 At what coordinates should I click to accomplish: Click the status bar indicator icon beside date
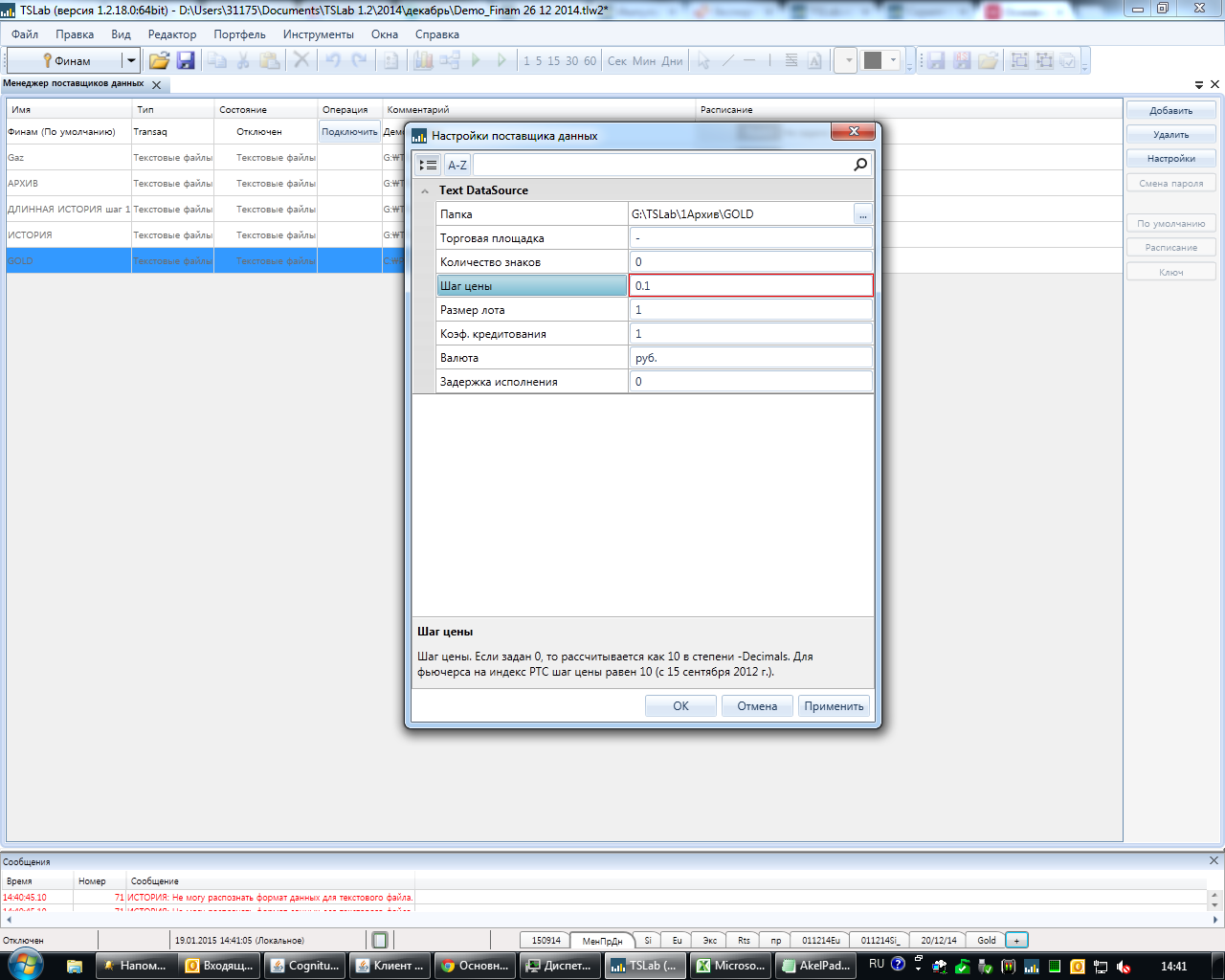[380, 940]
